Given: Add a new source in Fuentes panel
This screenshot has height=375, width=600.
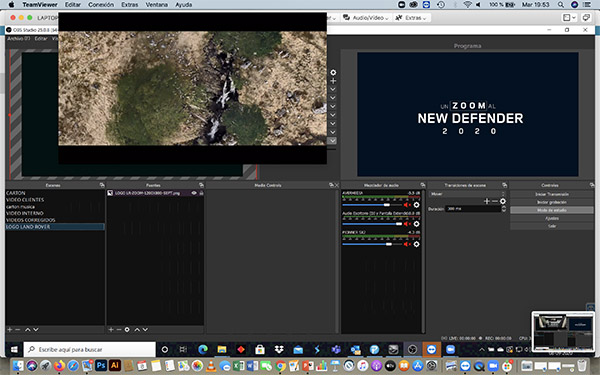Looking at the screenshot, I should click(111, 329).
